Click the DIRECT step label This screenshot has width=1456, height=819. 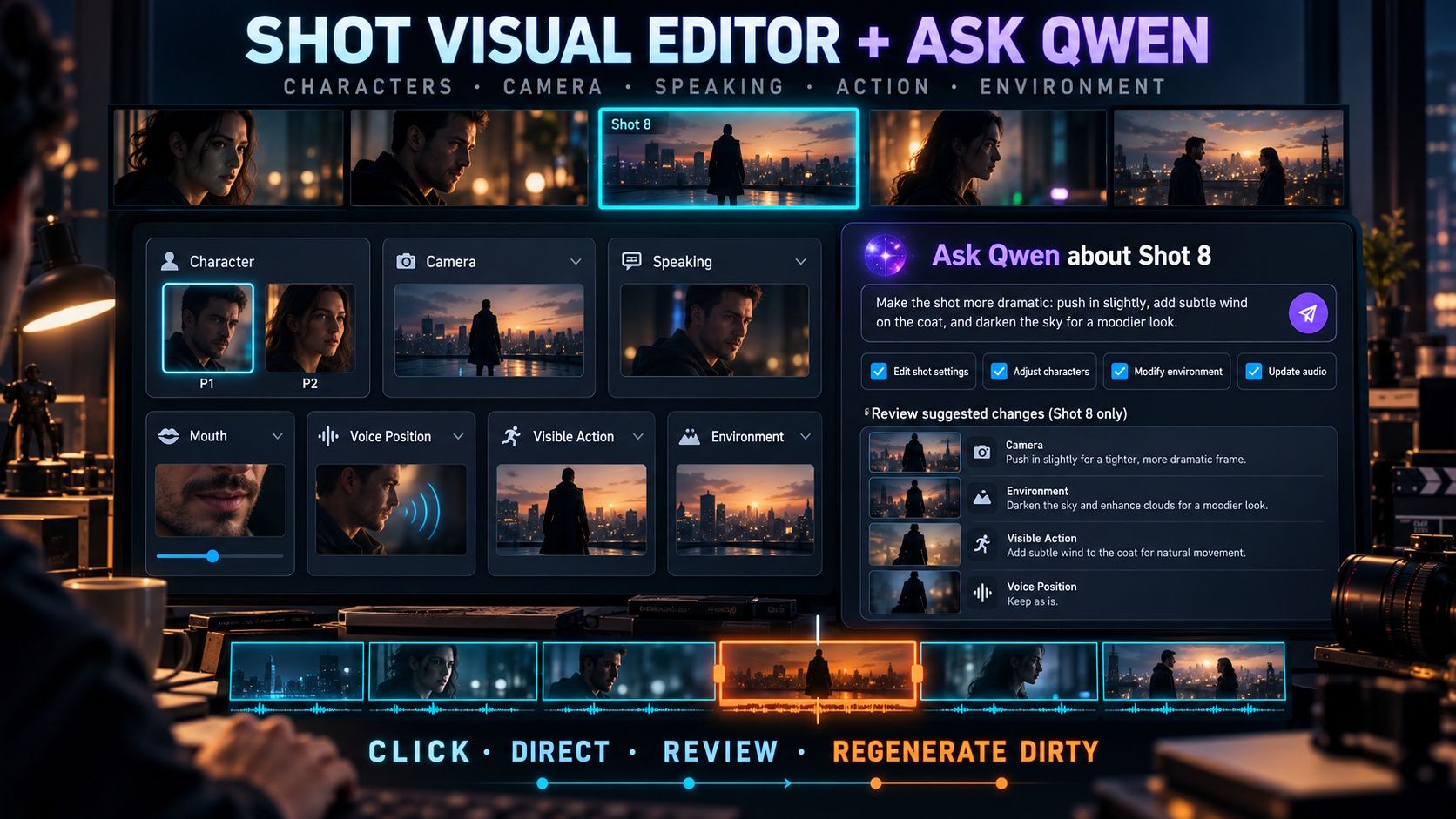pyautogui.click(x=560, y=752)
